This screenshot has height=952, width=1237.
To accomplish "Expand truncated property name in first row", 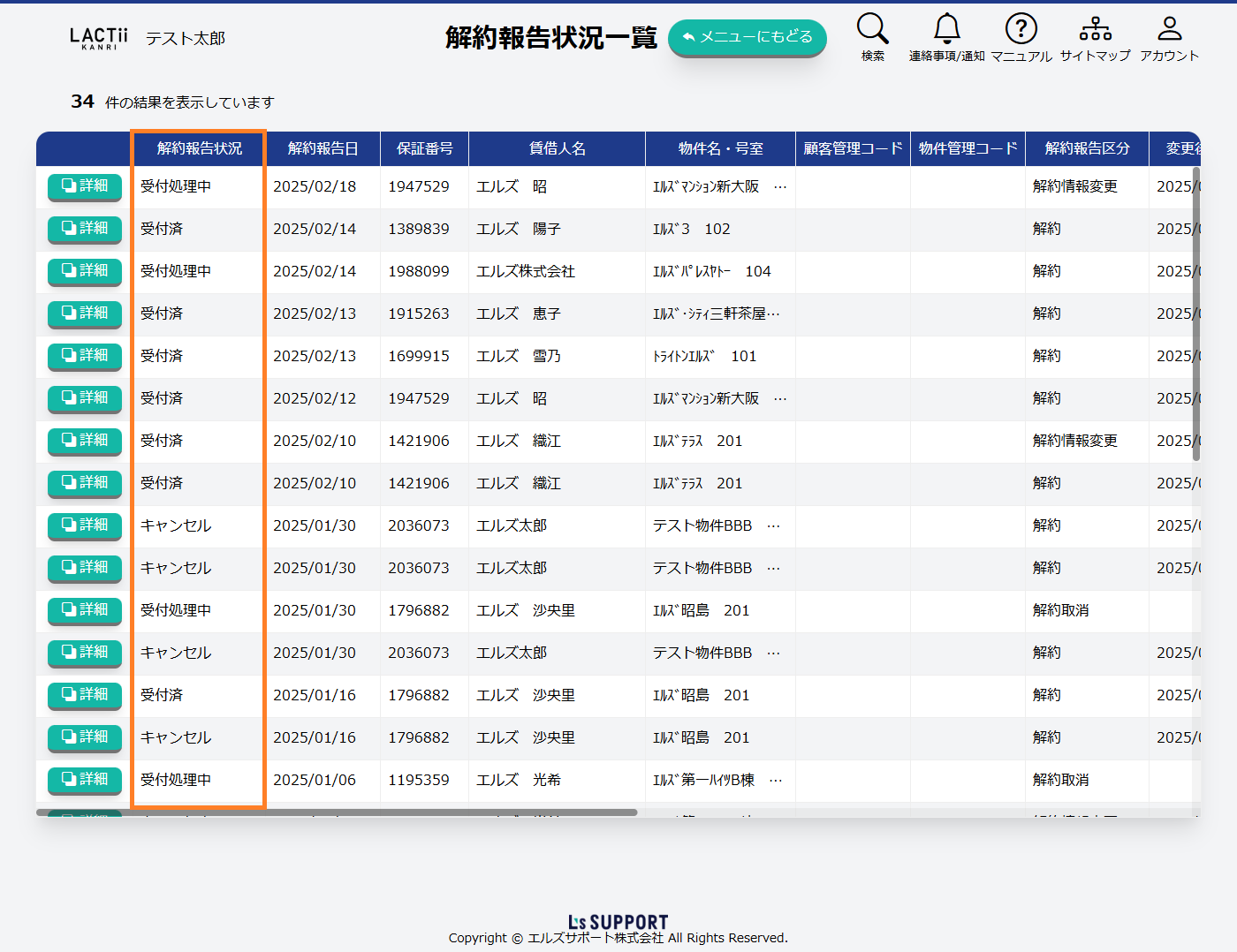I will 779,187.
